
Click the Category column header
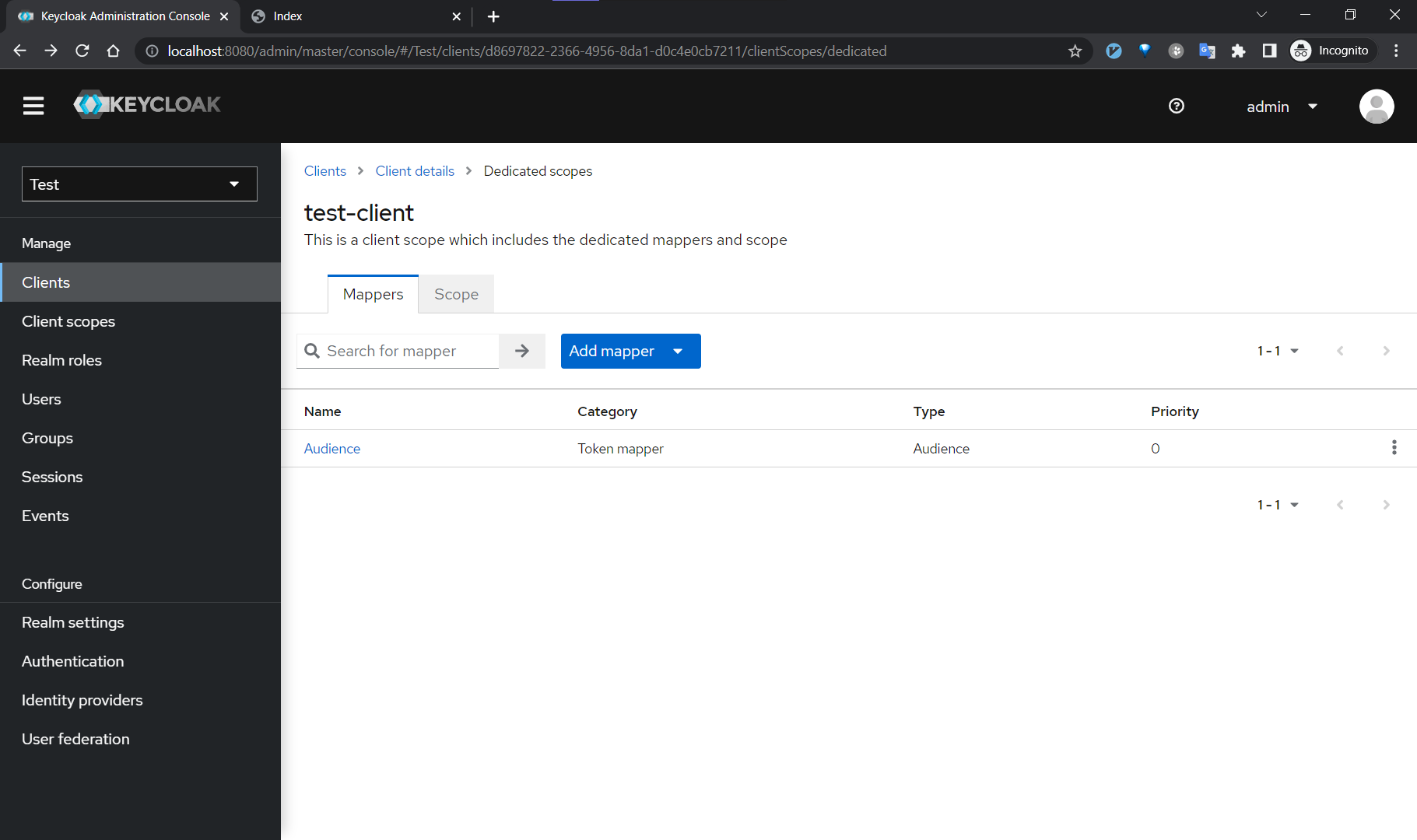tap(607, 411)
